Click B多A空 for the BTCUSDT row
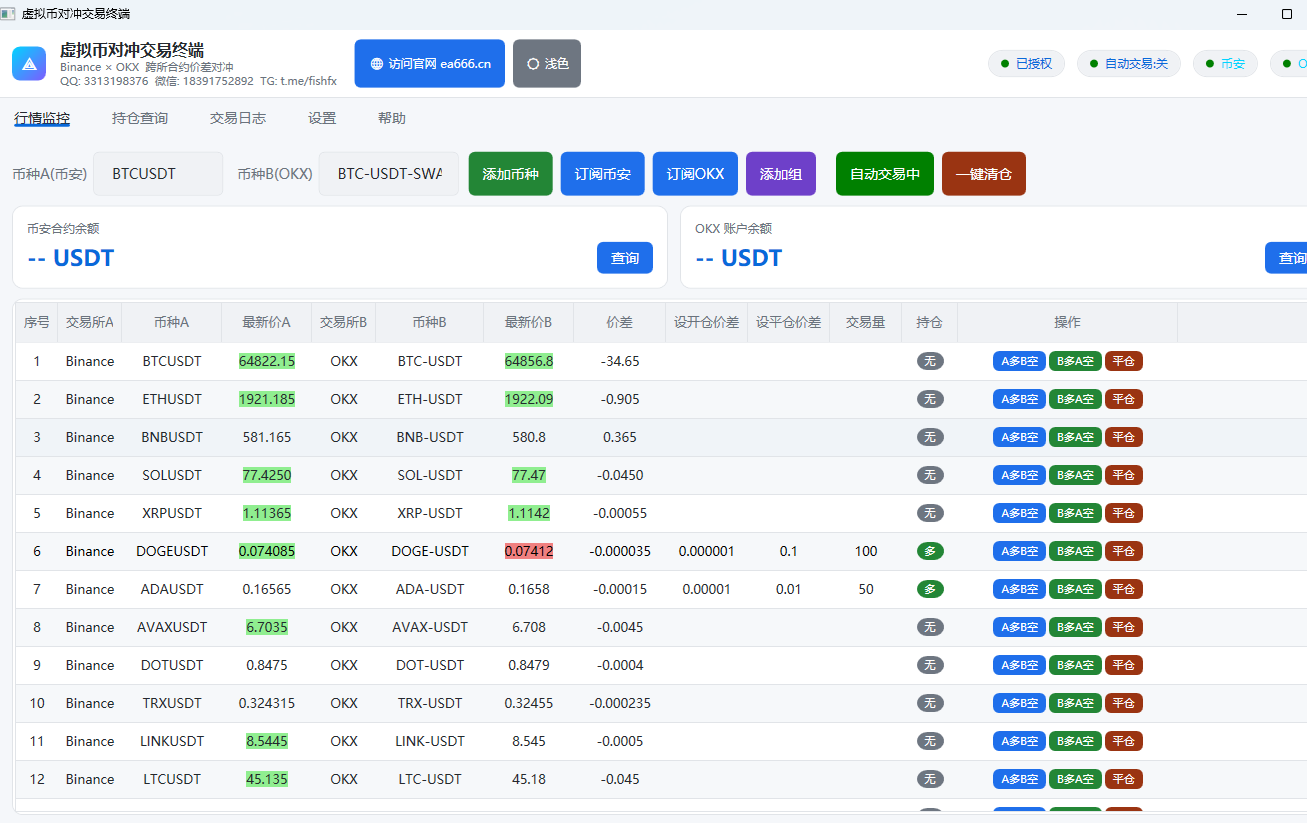Image resolution: width=1307 pixels, height=823 pixels. (1075, 361)
